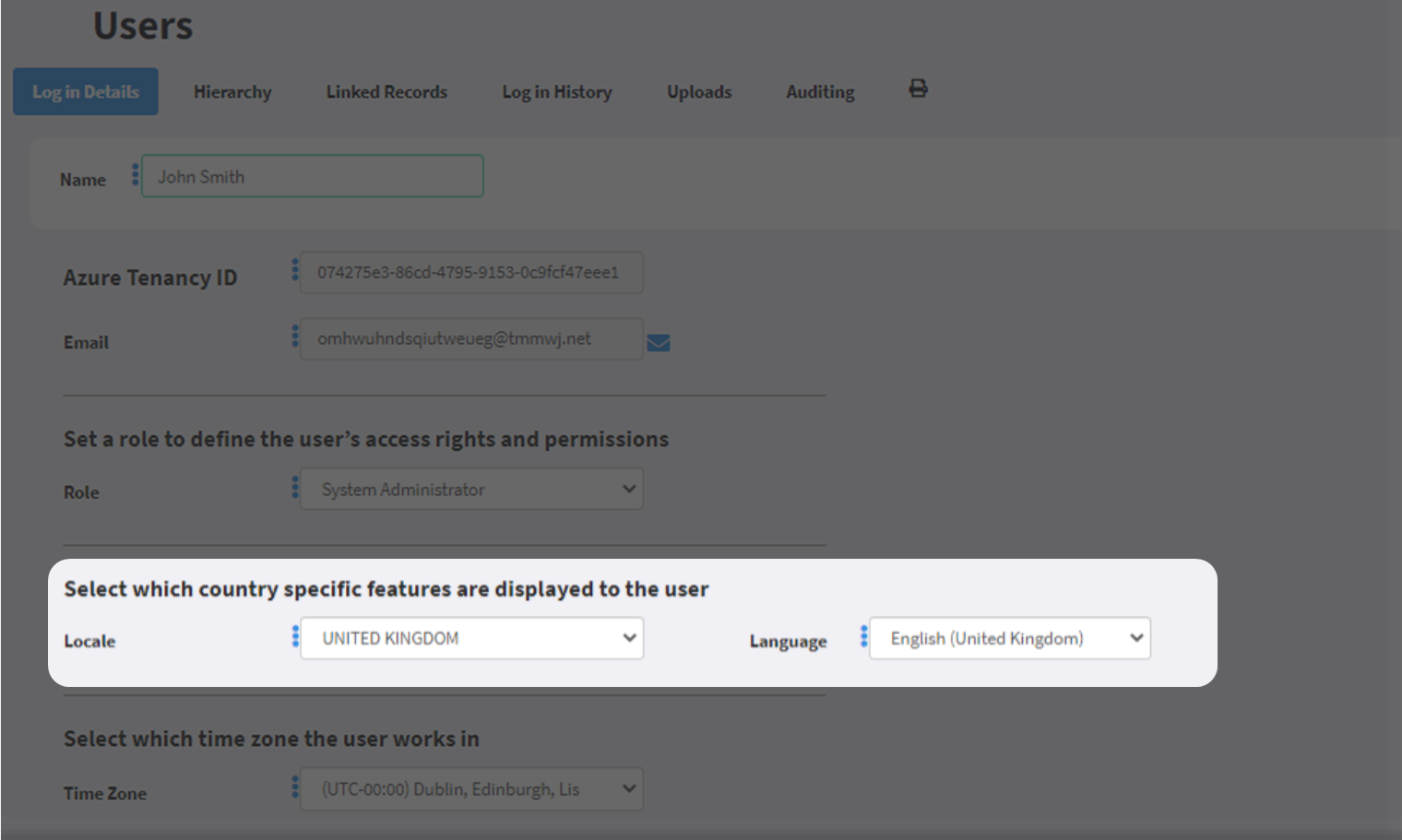Click the Role label text
Screen dimensions: 1402x840
[x=81, y=492]
